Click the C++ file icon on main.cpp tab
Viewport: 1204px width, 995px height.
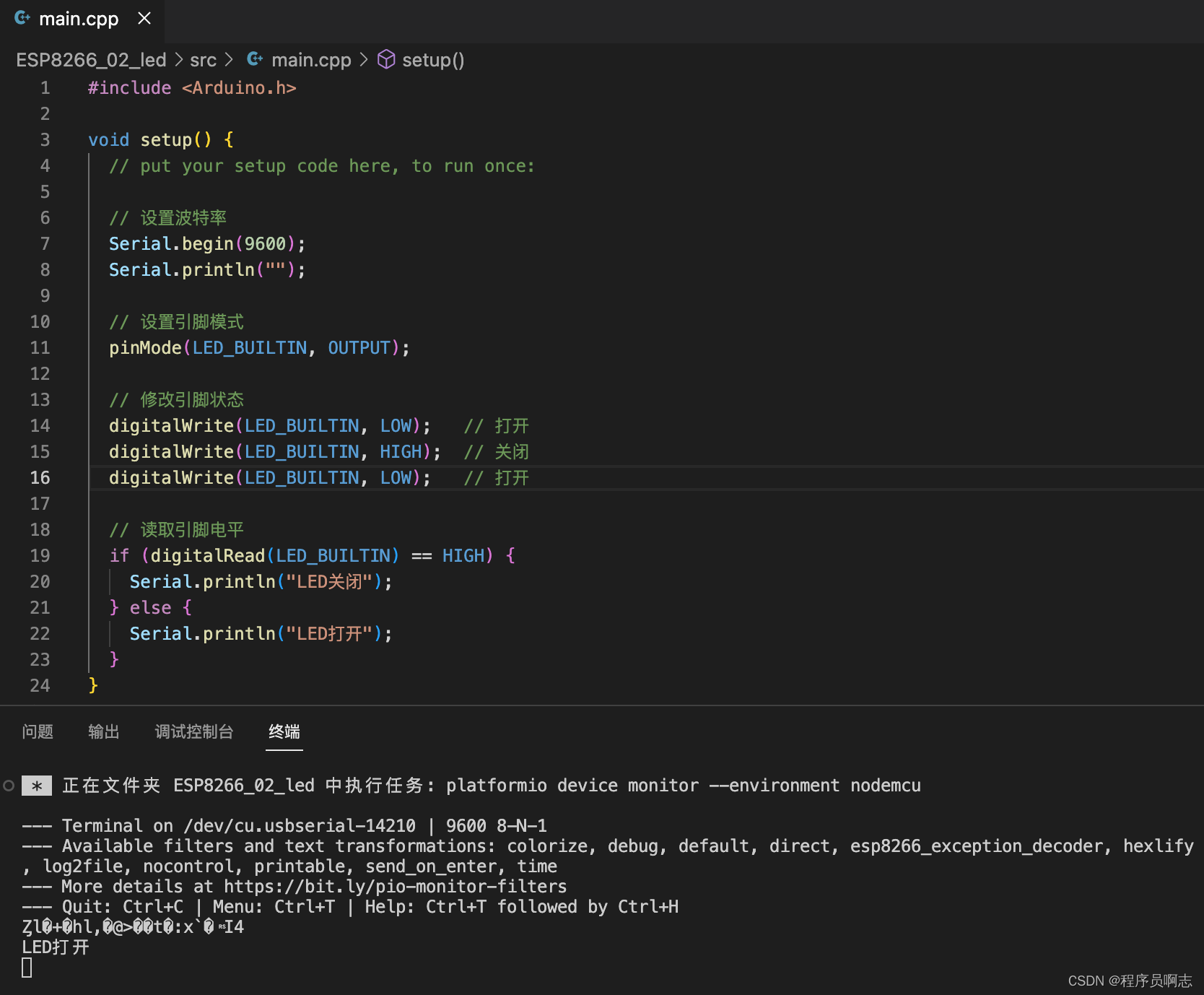(x=22, y=19)
